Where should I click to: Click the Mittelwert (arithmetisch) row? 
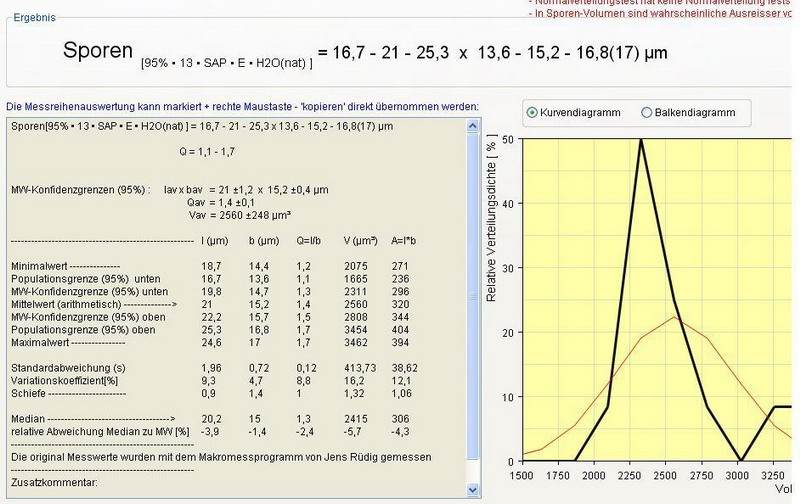[100, 302]
